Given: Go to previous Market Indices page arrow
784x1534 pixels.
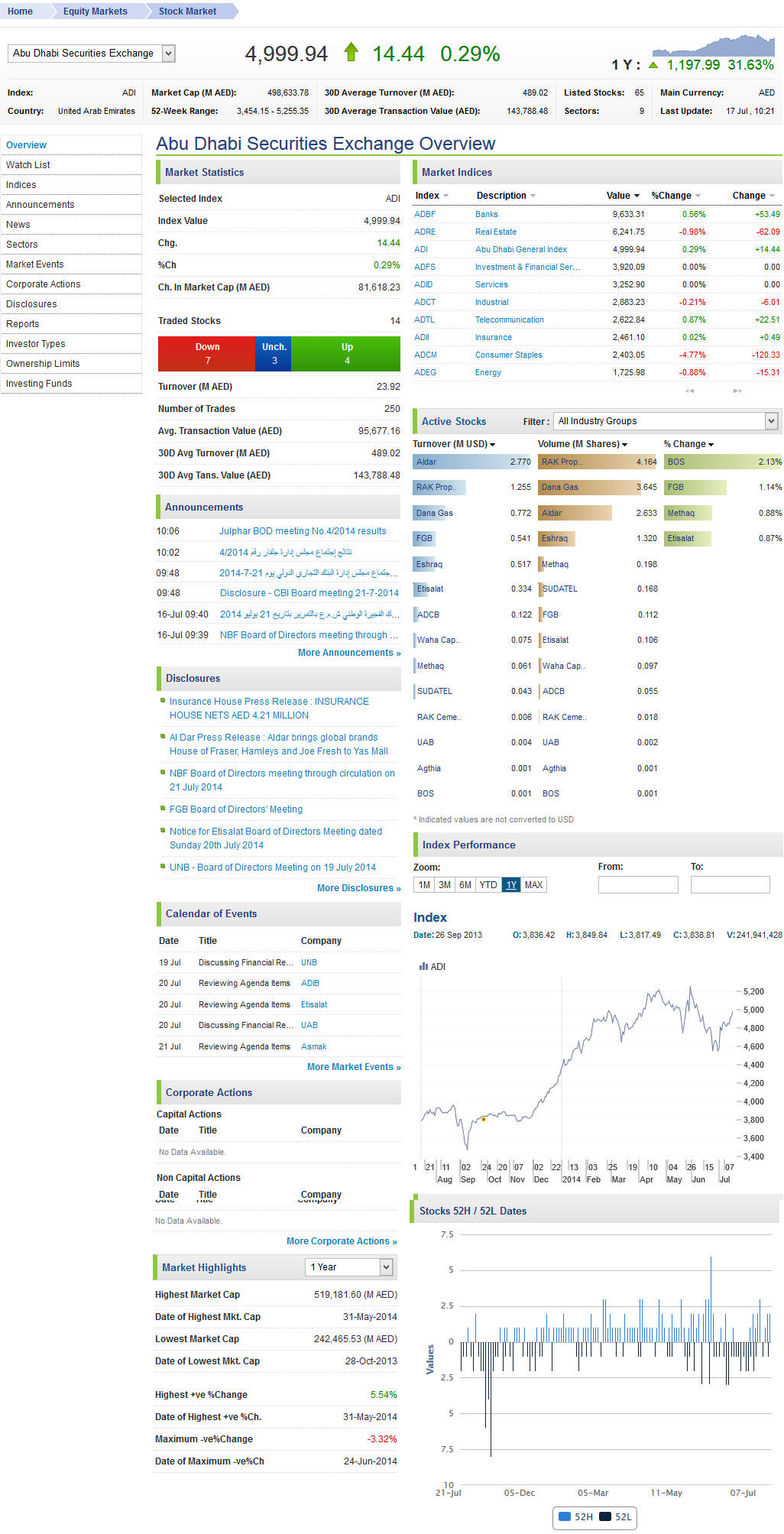Looking at the screenshot, I should point(690,391).
